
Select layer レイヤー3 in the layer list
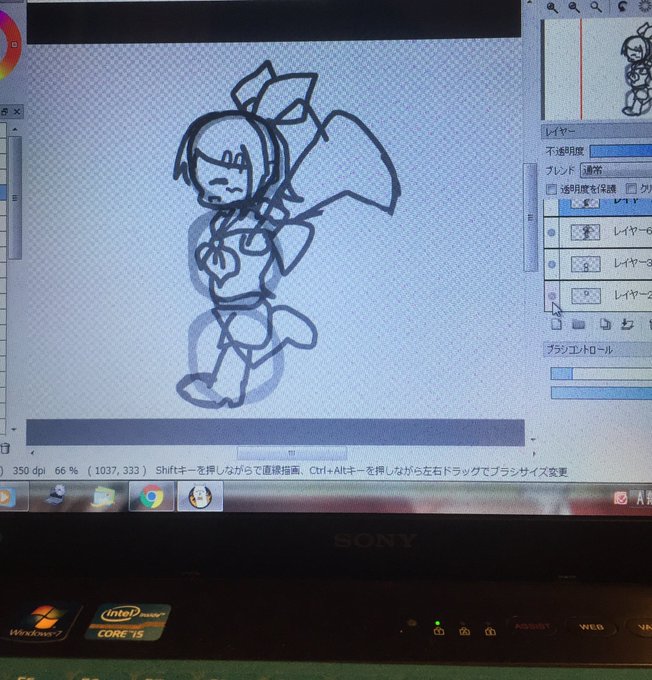(x=606, y=264)
